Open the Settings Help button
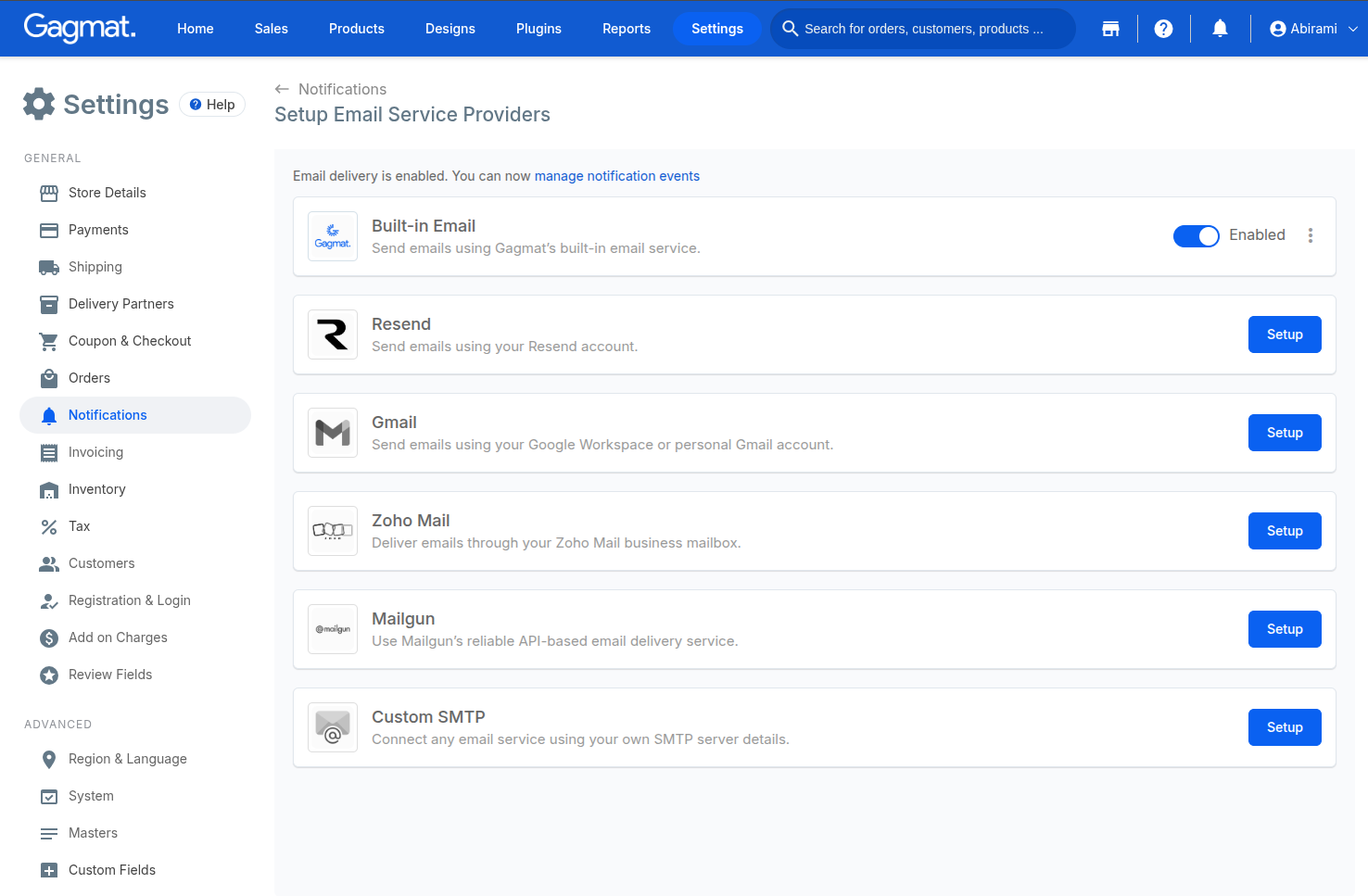1368x896 pixels. coord(212,105)
